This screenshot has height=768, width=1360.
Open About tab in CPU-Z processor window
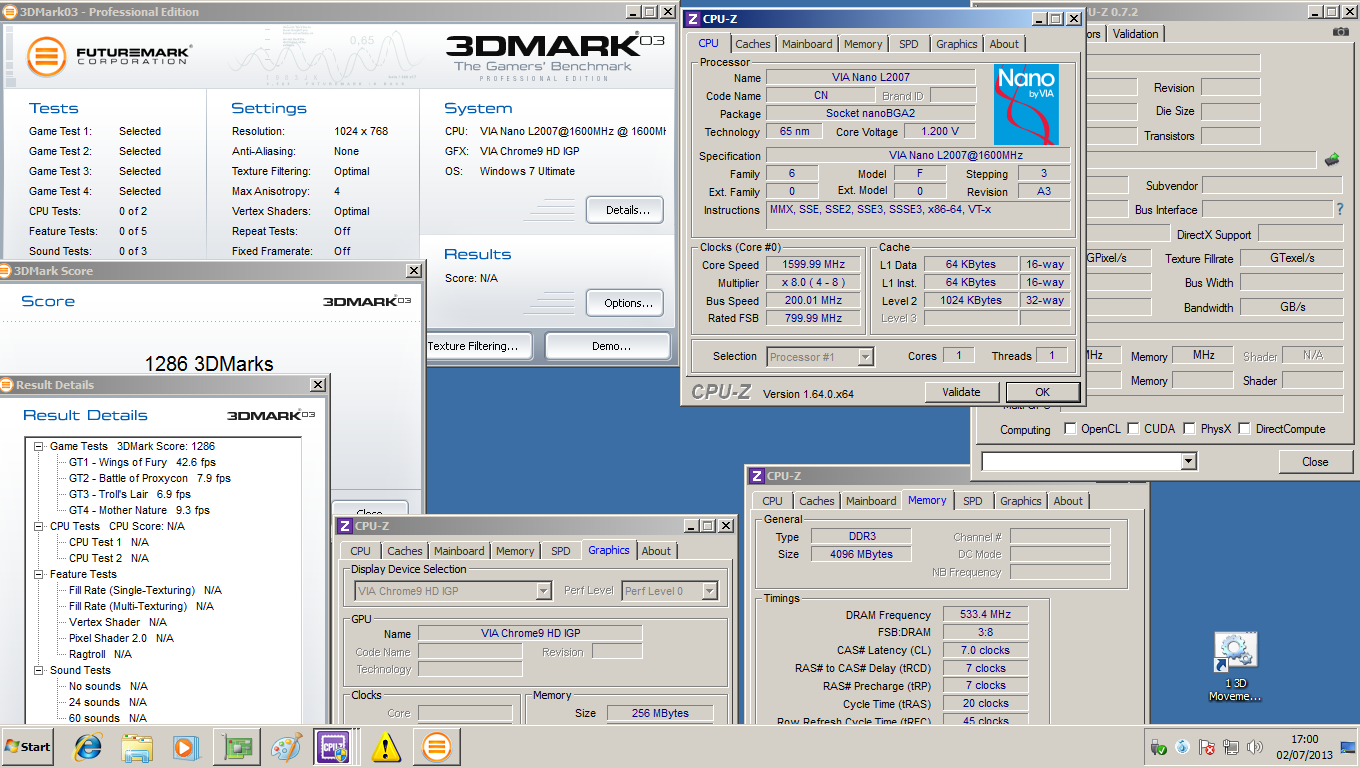[x=1004, y=44]
